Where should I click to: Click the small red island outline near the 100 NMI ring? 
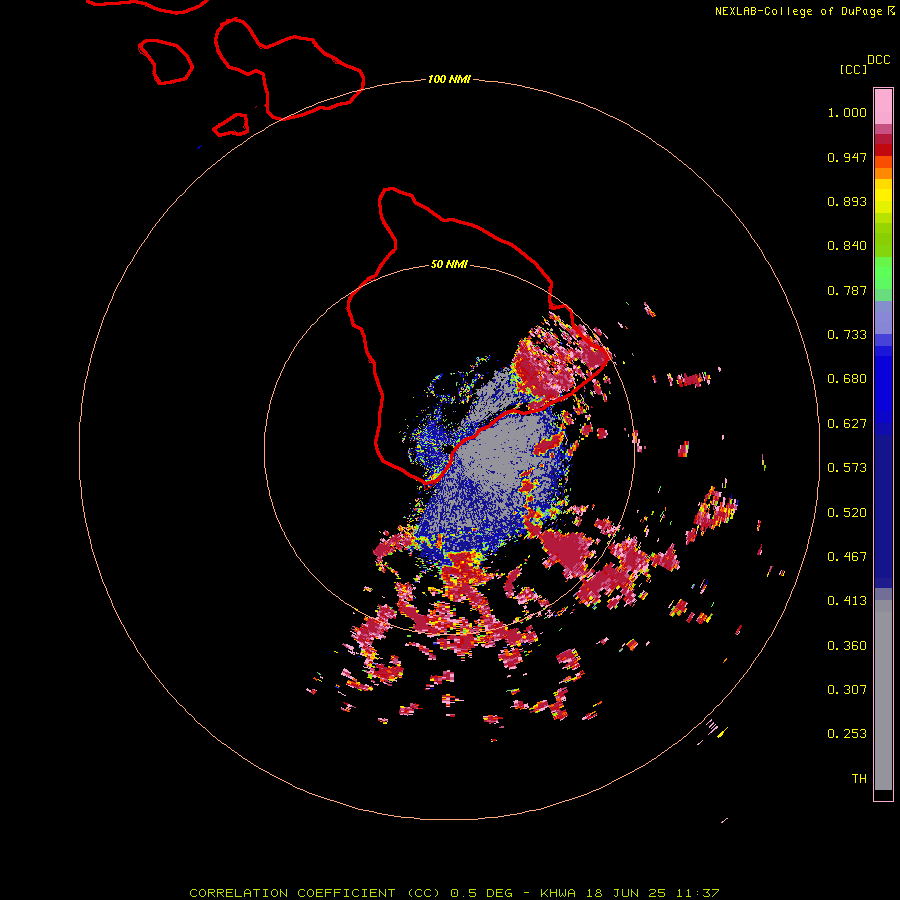(231, 125)
